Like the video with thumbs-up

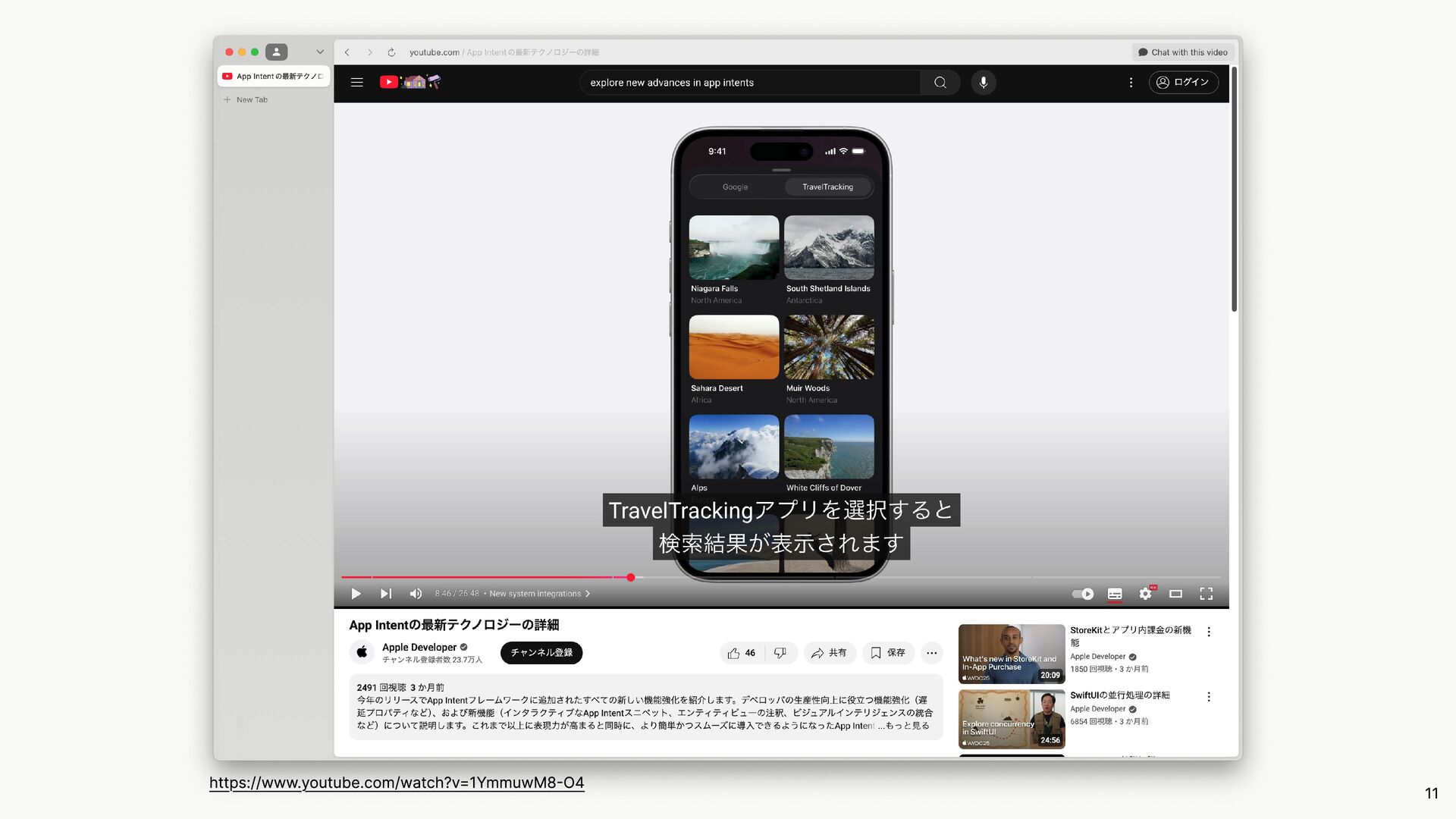[x=741, y=653]
